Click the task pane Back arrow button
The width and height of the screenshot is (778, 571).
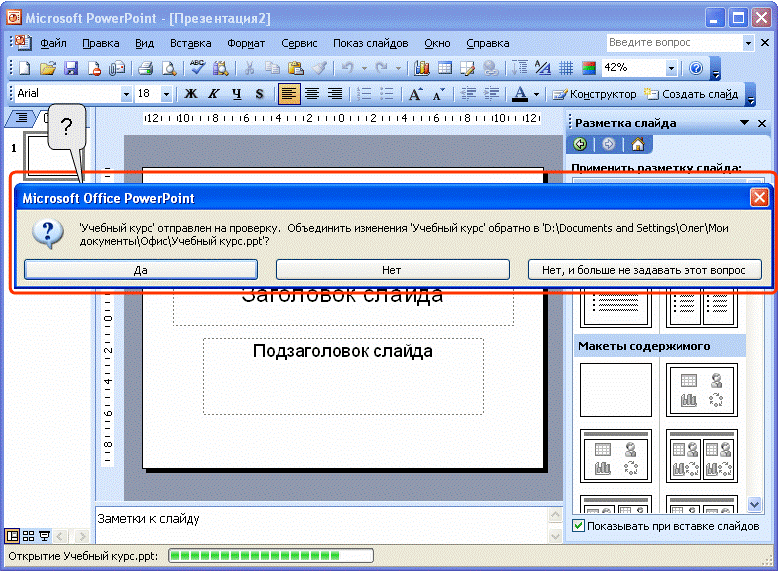580,144
